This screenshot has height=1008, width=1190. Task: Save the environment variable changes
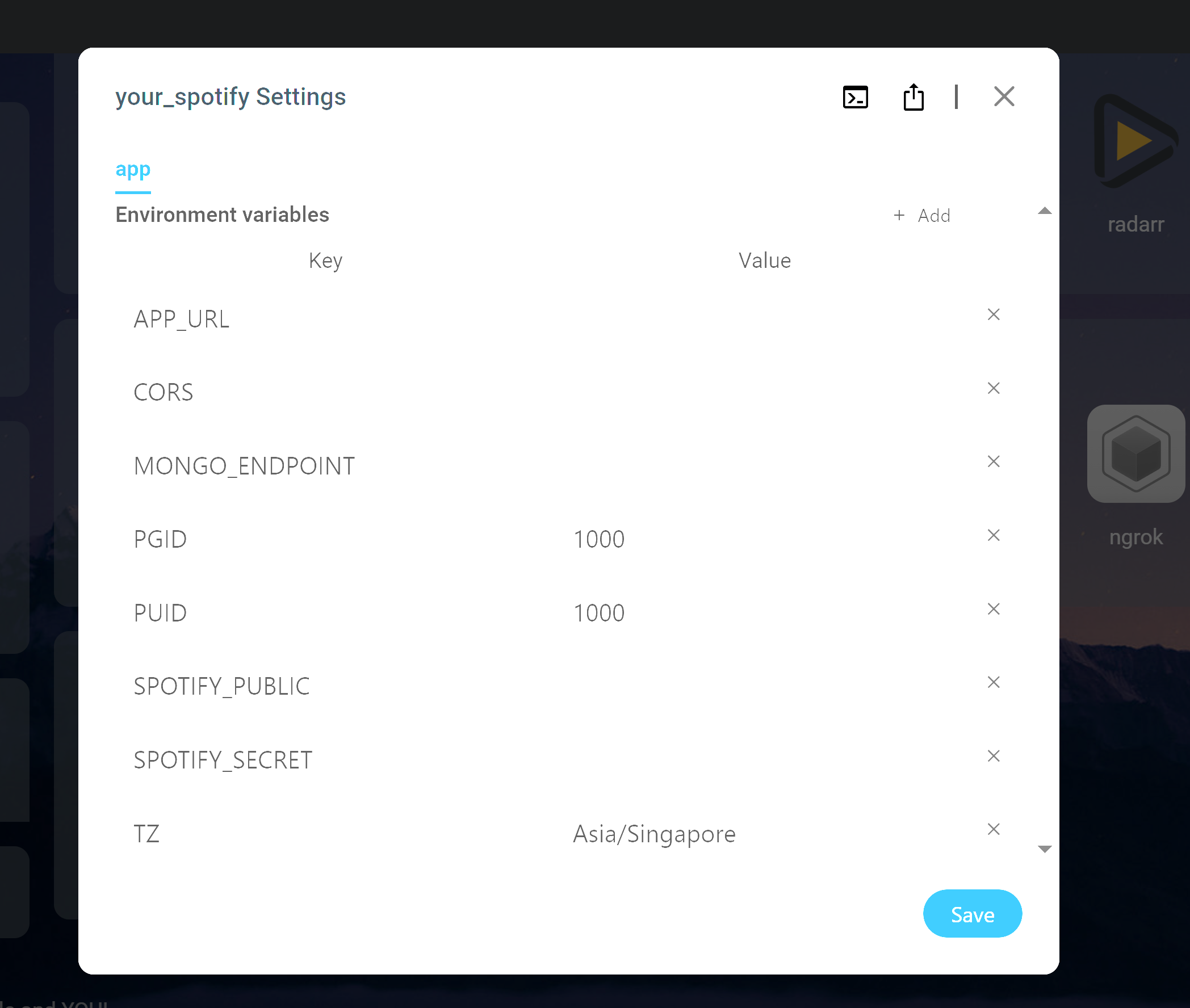coord(972,914)
